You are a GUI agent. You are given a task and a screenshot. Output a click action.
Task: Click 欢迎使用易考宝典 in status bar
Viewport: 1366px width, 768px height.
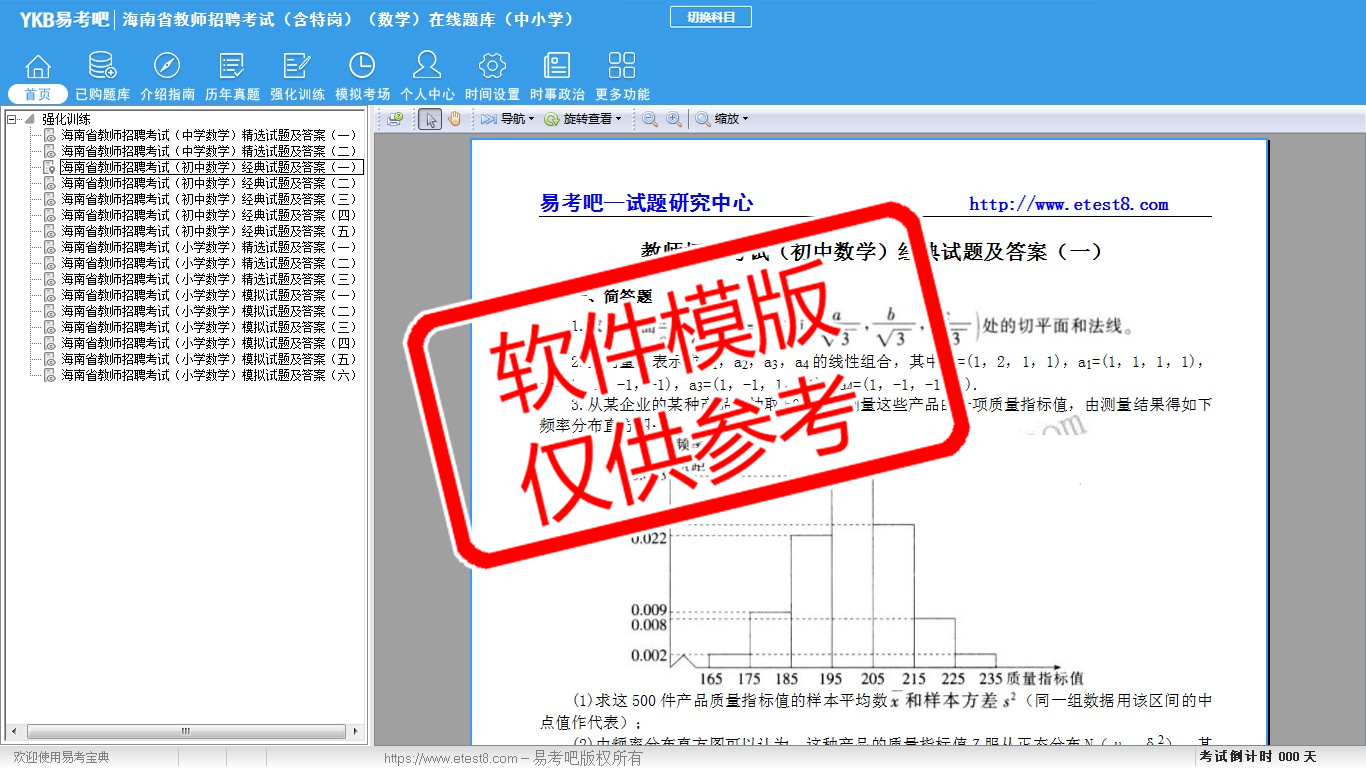pyautogui.click(x=61, y=757)
